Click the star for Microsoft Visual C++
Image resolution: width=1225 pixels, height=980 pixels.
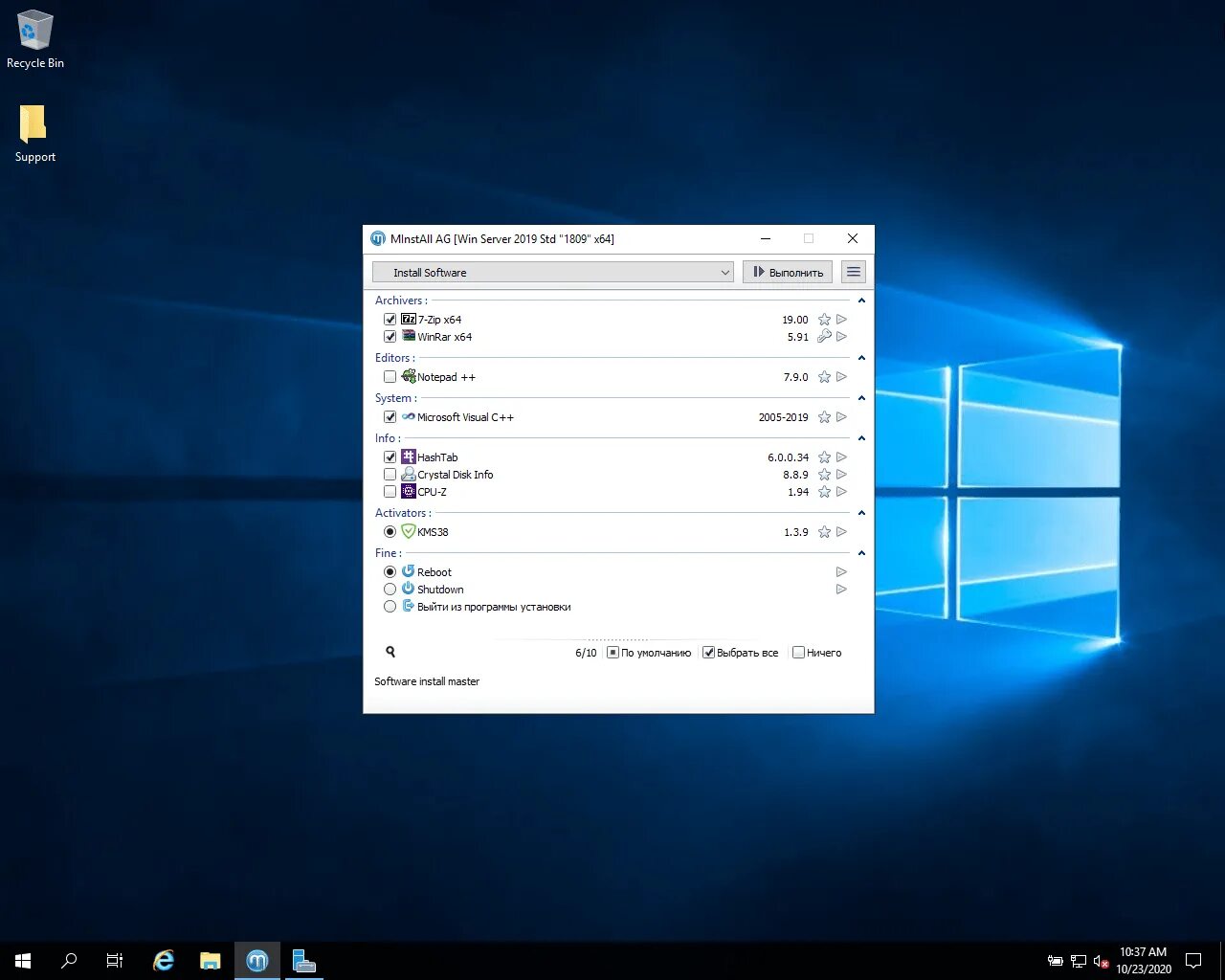(824, 417)
